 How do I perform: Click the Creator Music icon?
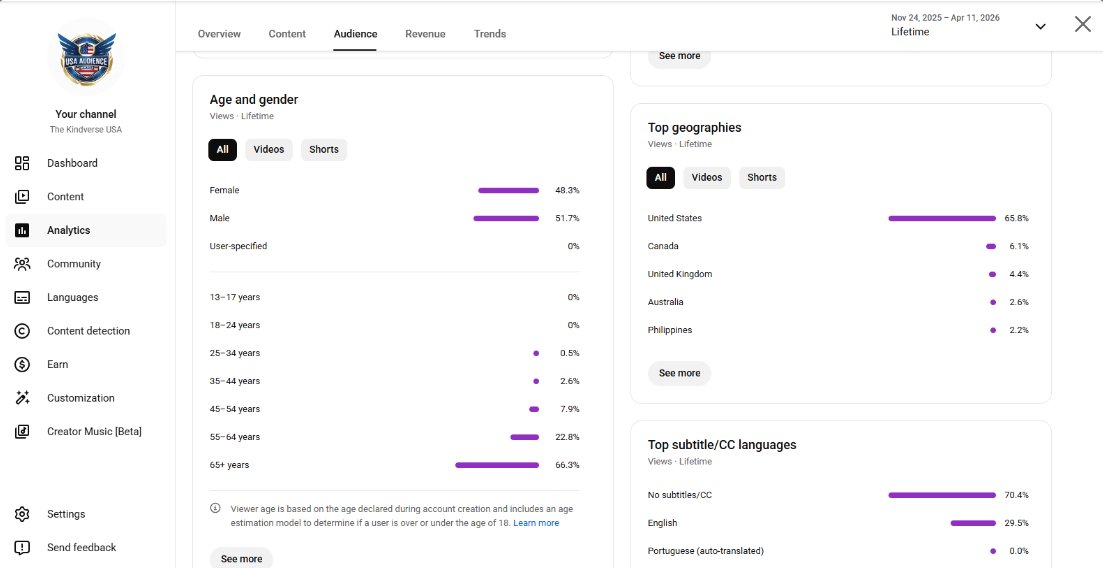(x=22, y=431)
